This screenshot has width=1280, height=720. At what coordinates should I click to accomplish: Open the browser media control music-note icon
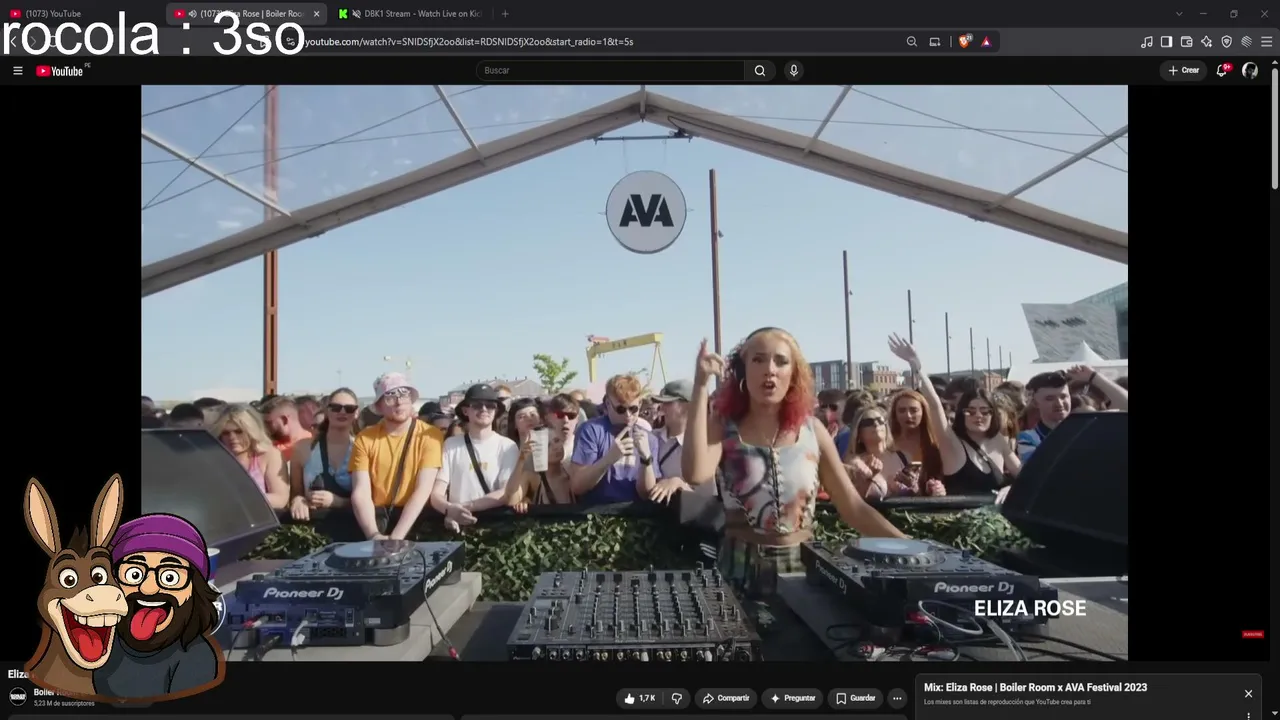point(1146,42)
